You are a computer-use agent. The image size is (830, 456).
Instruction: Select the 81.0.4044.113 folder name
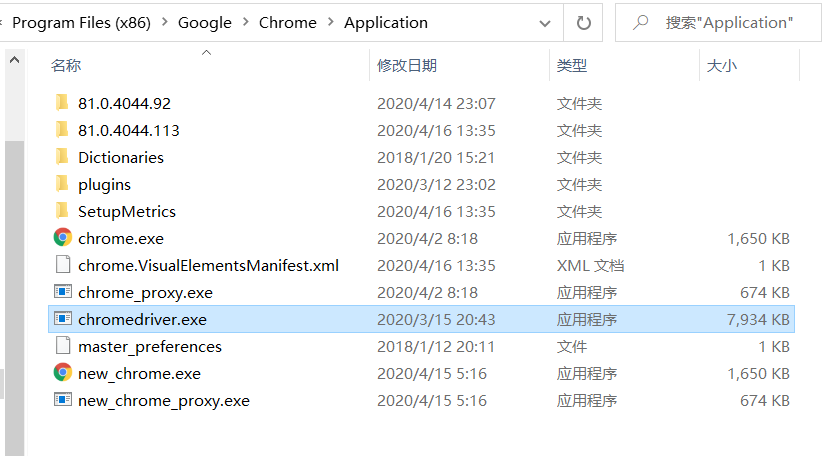(129, 130)
